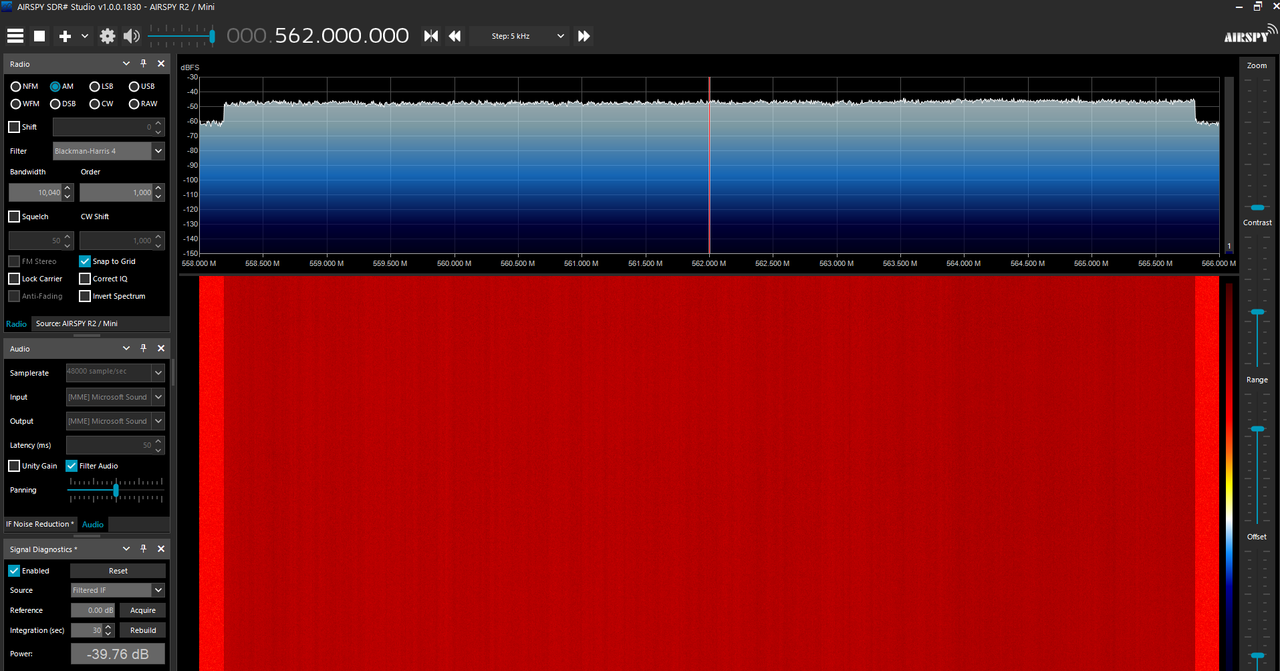Adjust the Panning slider
Image resolution: width=1280 pixels, height=671 pixels.
point(115,490)
